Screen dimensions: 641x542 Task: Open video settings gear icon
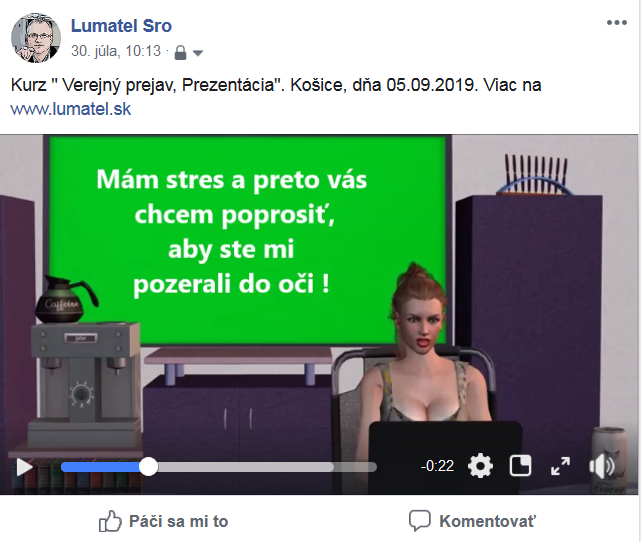tap(480, 466)
